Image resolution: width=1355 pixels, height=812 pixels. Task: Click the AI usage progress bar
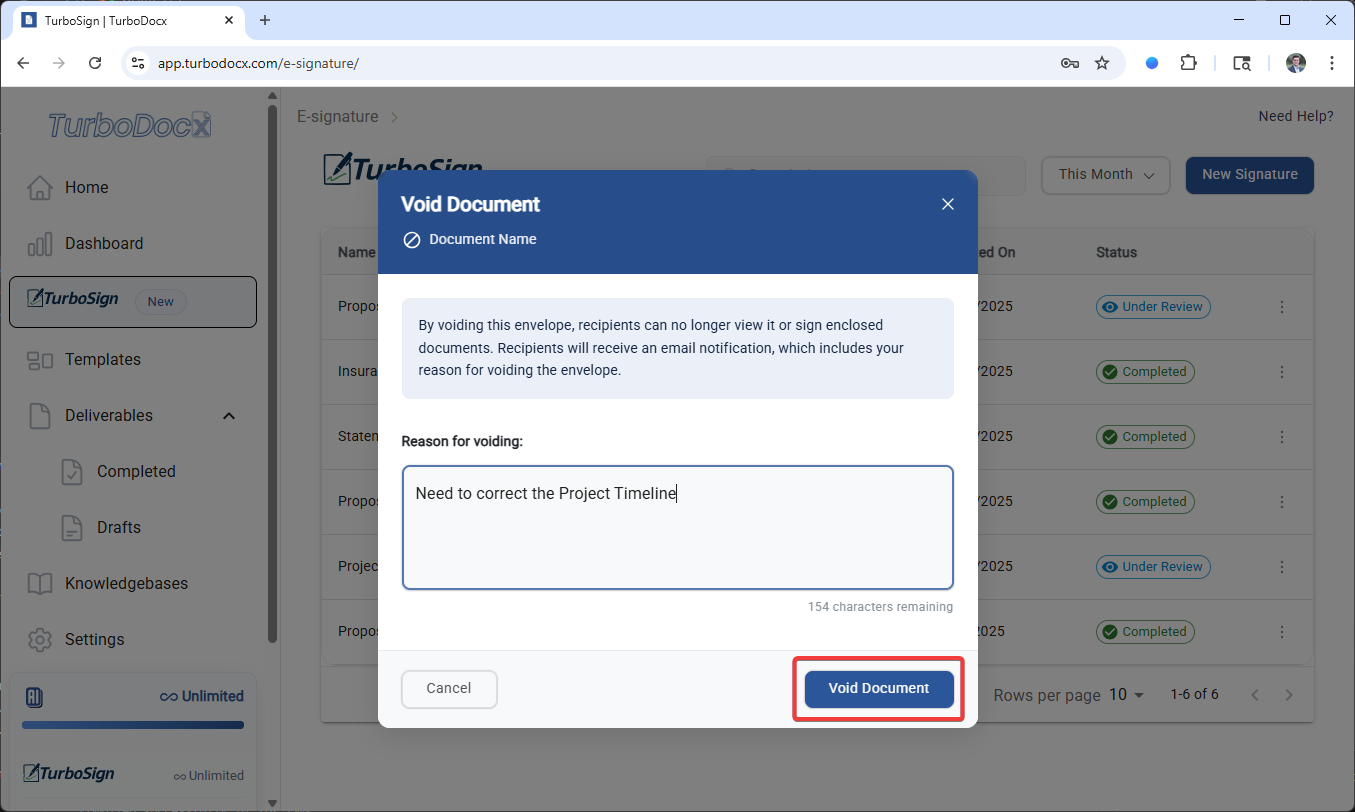[133, 725]
